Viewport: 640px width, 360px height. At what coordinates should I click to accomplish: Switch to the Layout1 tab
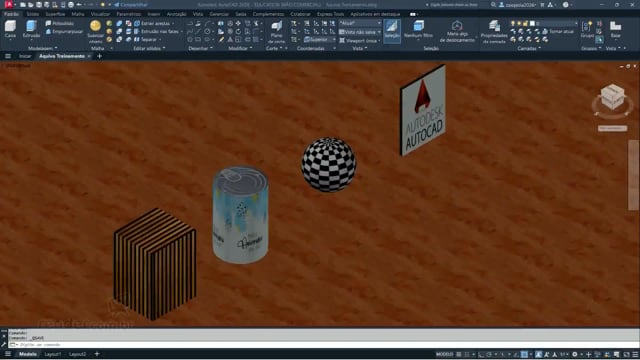(x=53, y=354)
